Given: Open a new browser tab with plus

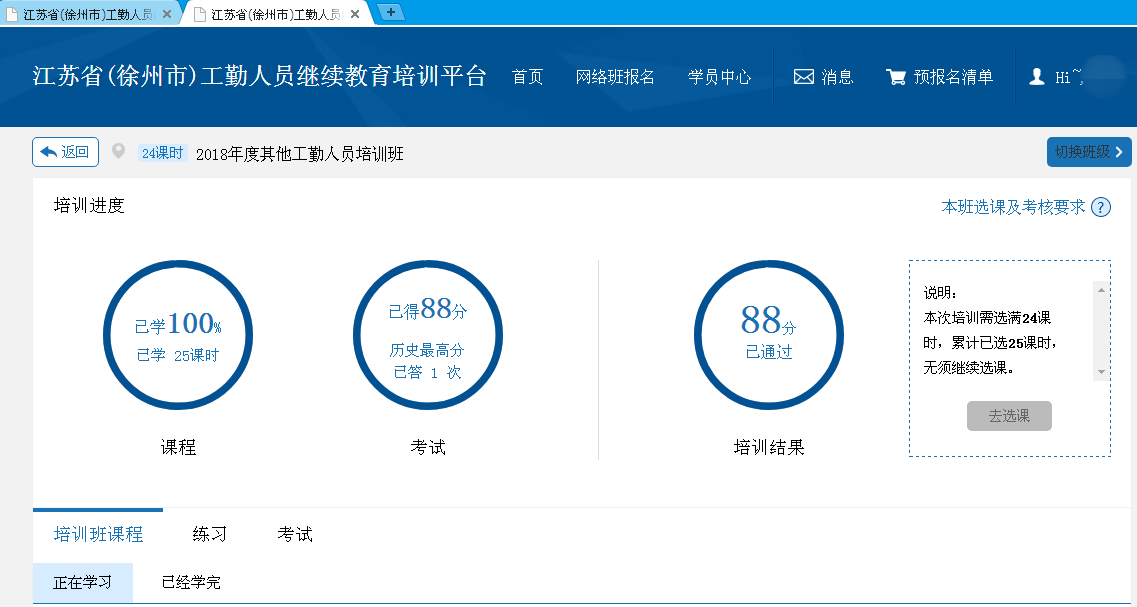Looking at the screenshot, I should [x=390, y=12].
